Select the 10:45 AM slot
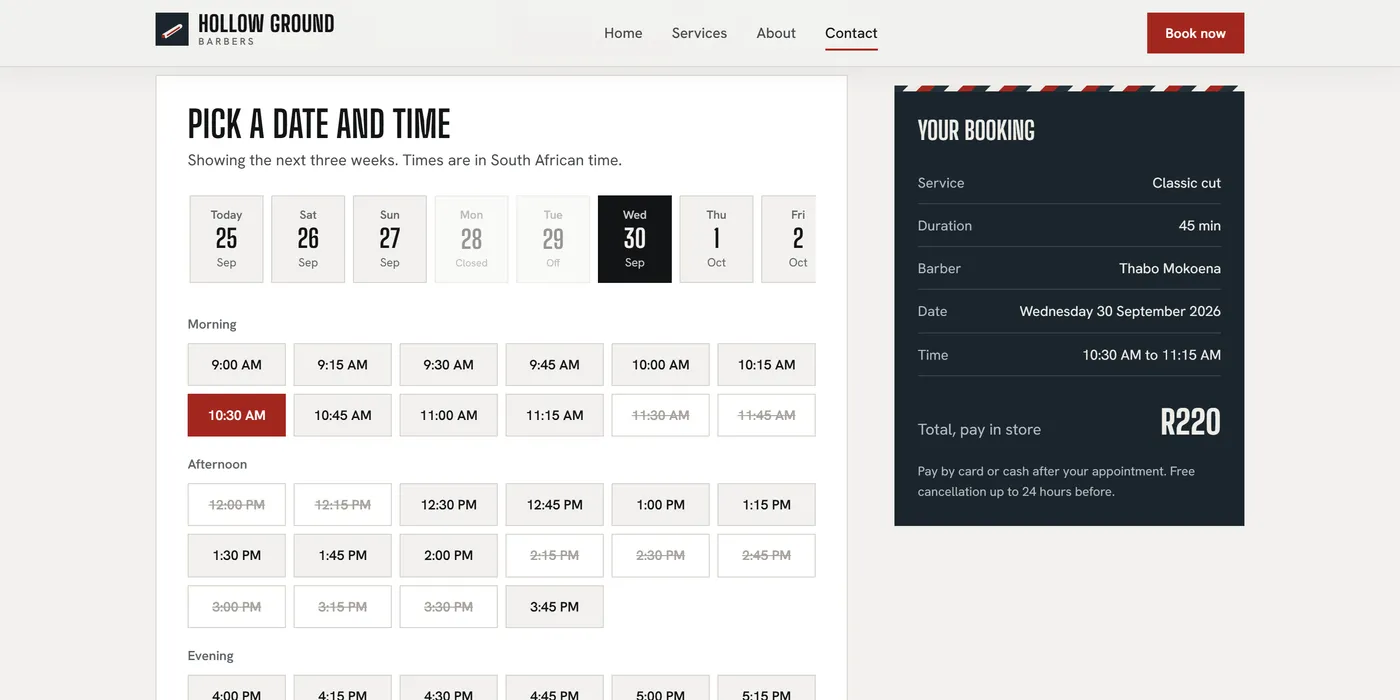The image size is (1400, 700). (x=343, y=415)
